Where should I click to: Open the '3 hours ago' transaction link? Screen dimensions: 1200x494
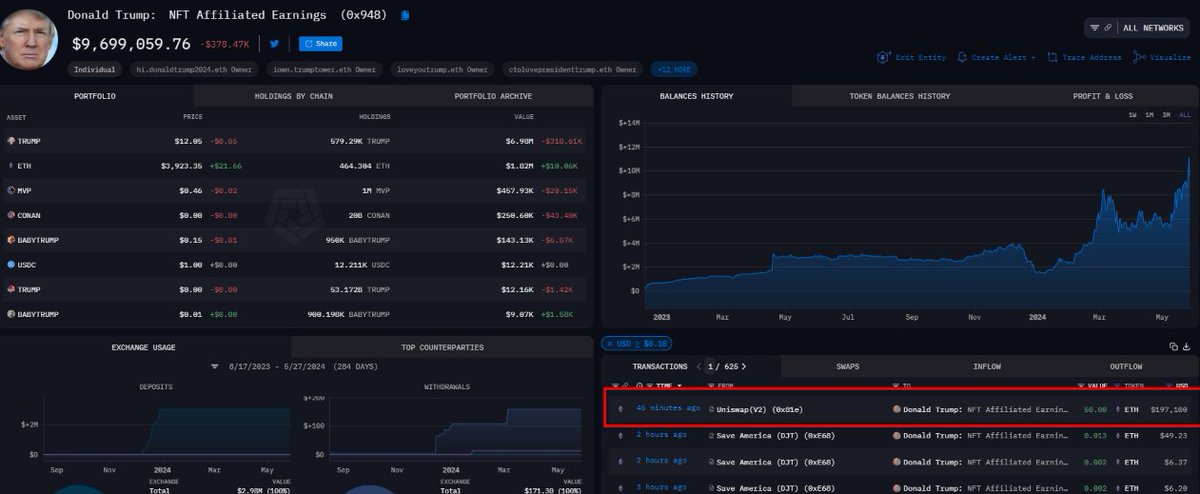coord(661,486)
